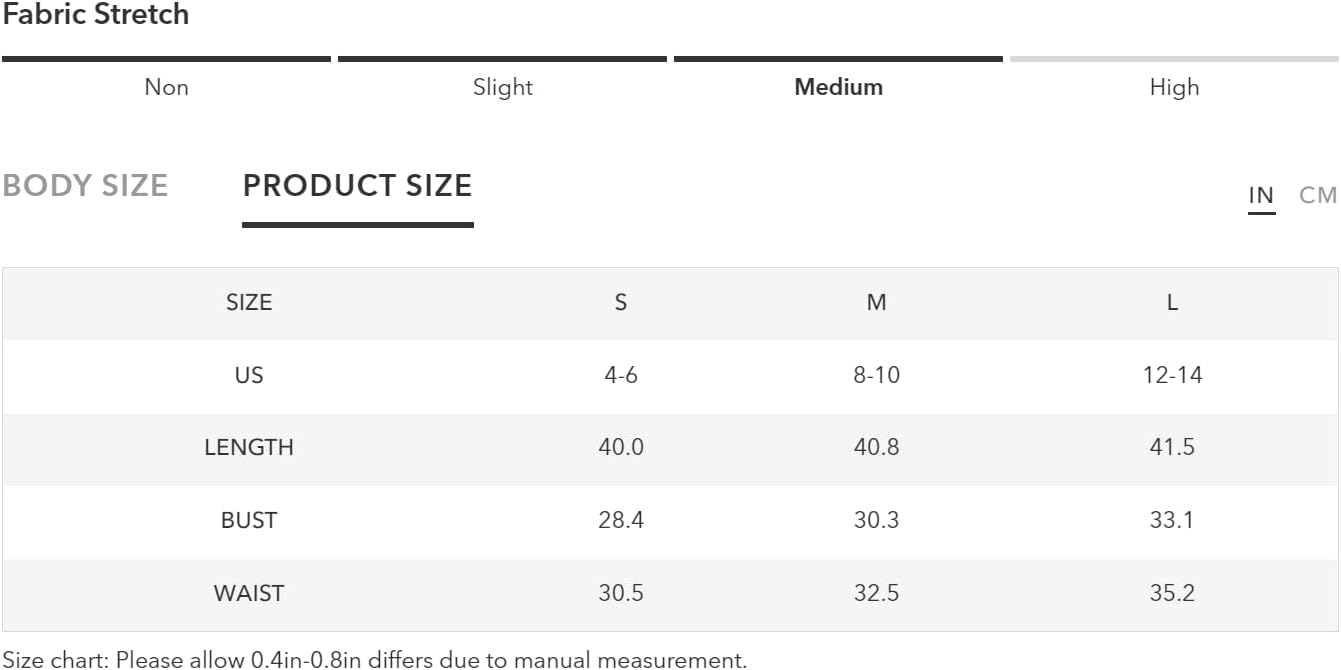Click the L size column header

click(1172, 302)
